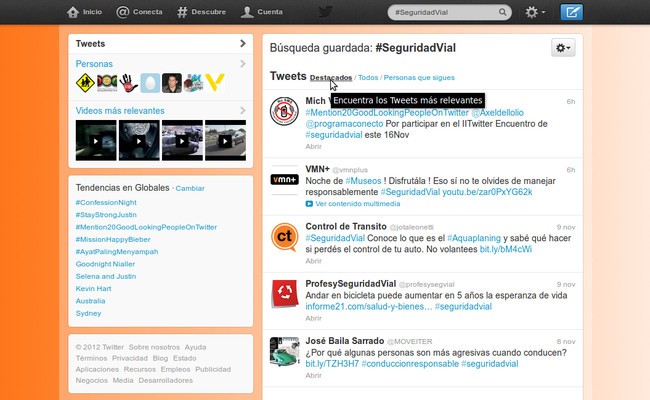Click the #conduccionresponsable hashtag
Viewport: 650px width, 400px height.
410,364
